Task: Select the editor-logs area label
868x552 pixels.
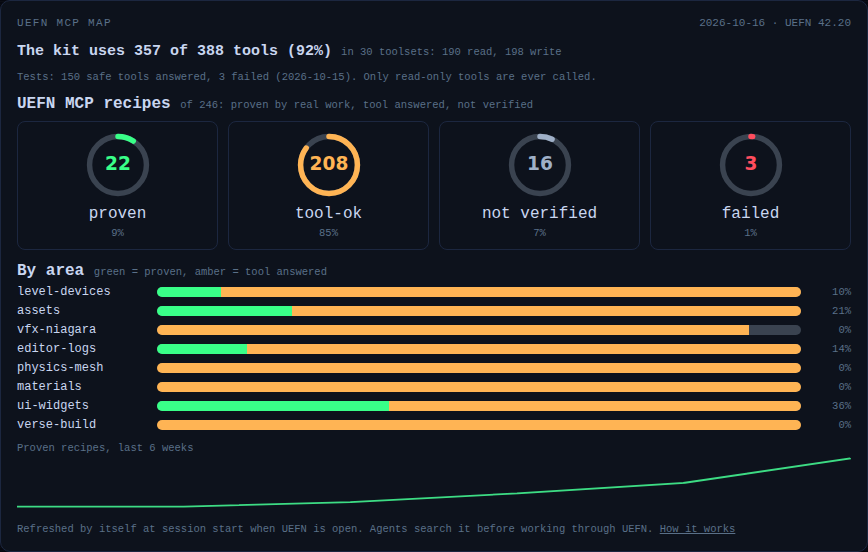Action: point(56,348)
